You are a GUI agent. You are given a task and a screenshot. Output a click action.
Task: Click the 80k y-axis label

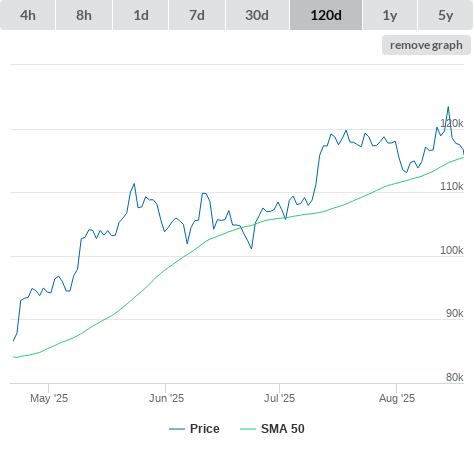(455, 377)
